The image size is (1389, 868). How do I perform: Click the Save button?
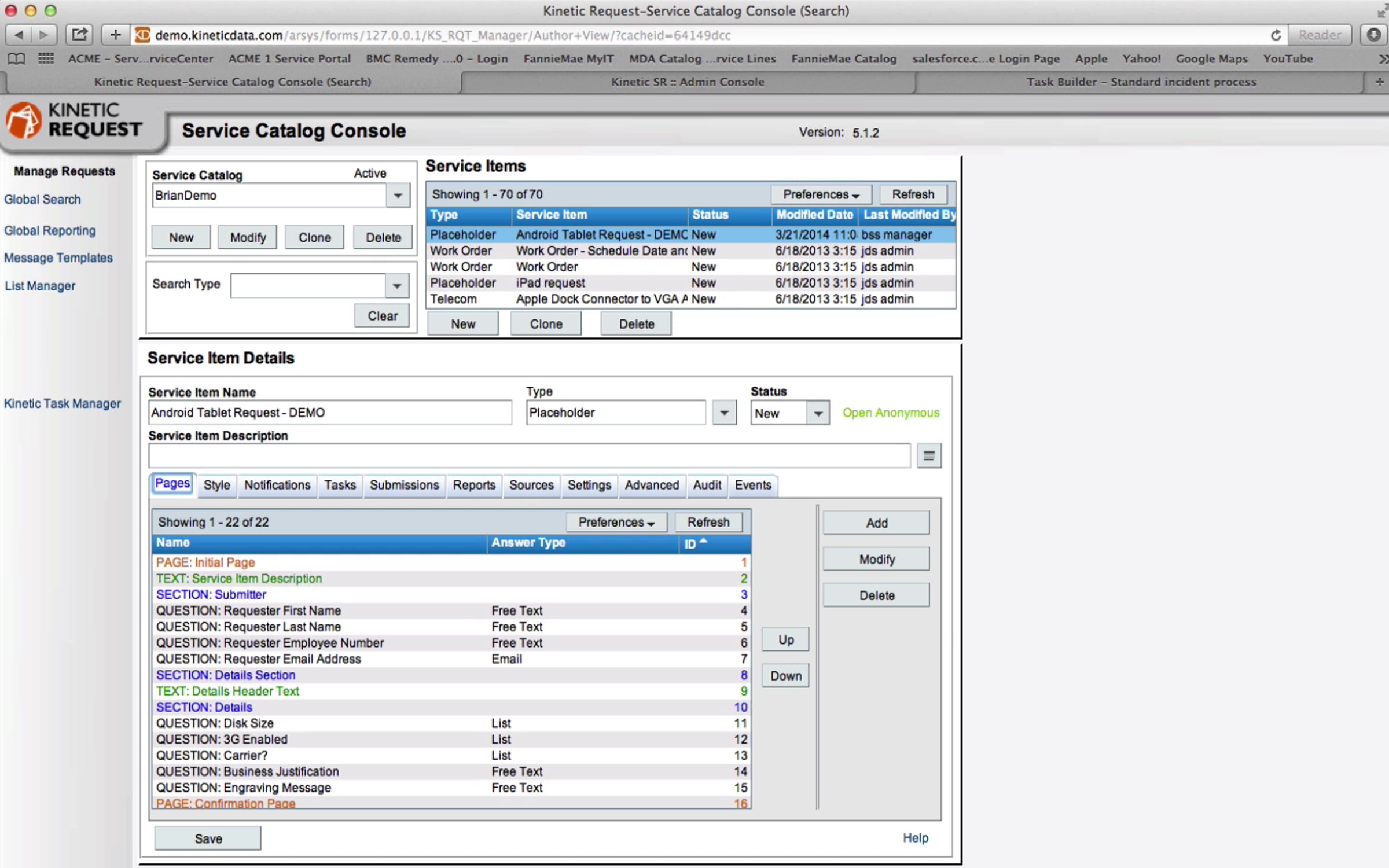(x=208, y=838)
